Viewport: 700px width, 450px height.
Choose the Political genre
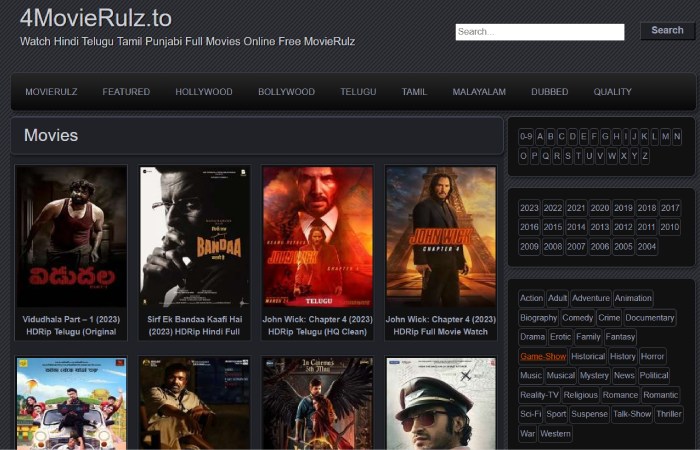[654, 376]
